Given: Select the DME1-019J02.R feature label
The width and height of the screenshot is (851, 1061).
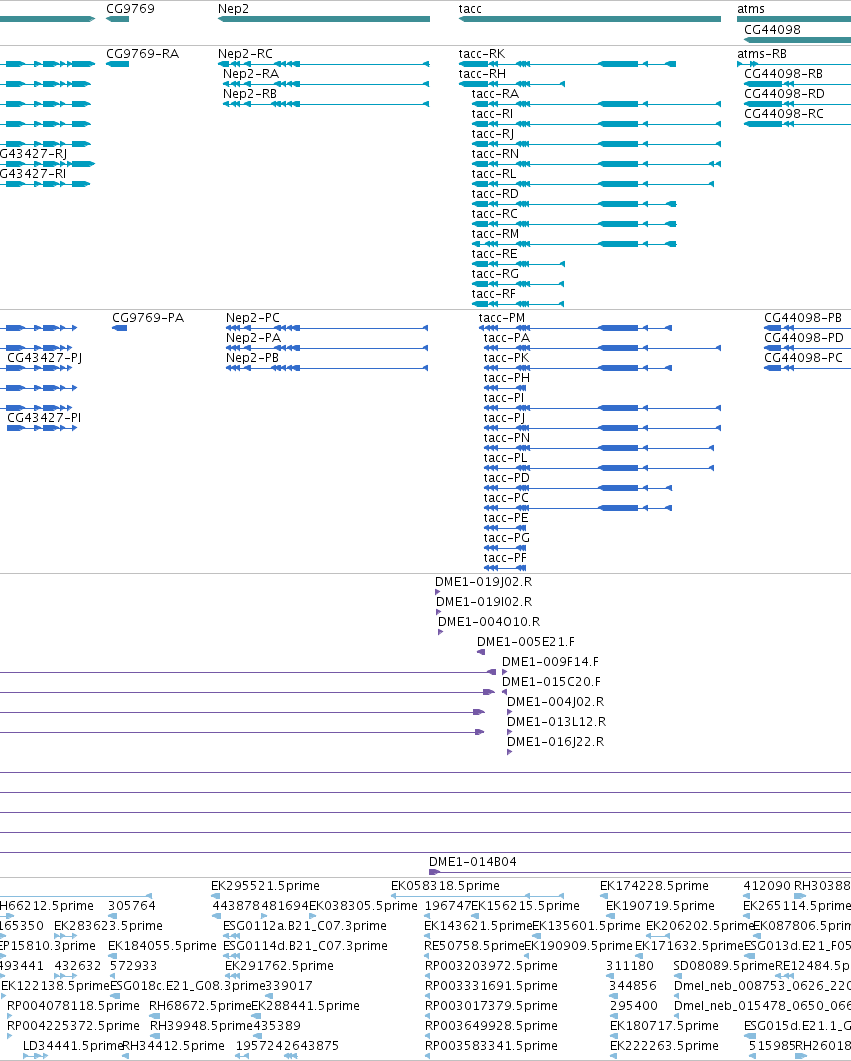Looking at the screenshot, I should point(484,581).
